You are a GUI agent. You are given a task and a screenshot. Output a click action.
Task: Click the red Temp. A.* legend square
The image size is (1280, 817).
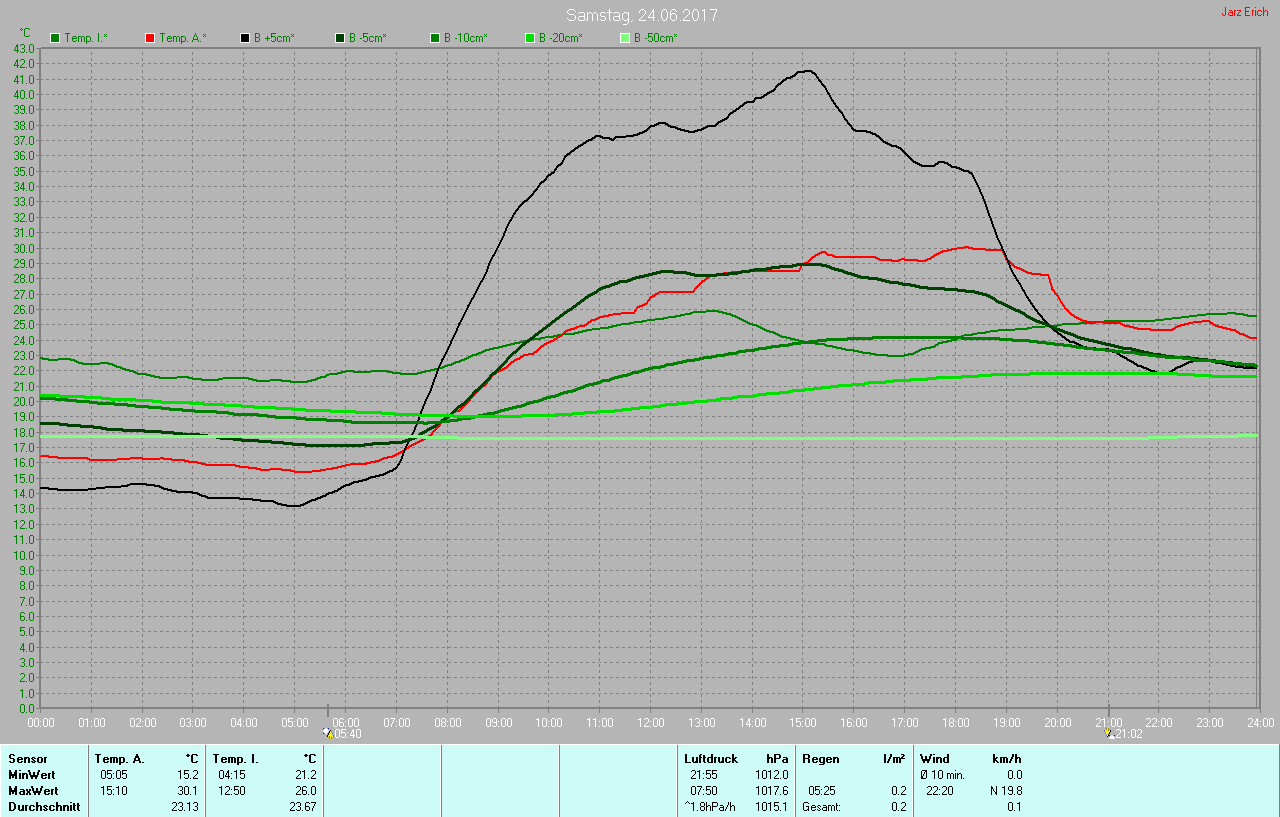[150, 38]
